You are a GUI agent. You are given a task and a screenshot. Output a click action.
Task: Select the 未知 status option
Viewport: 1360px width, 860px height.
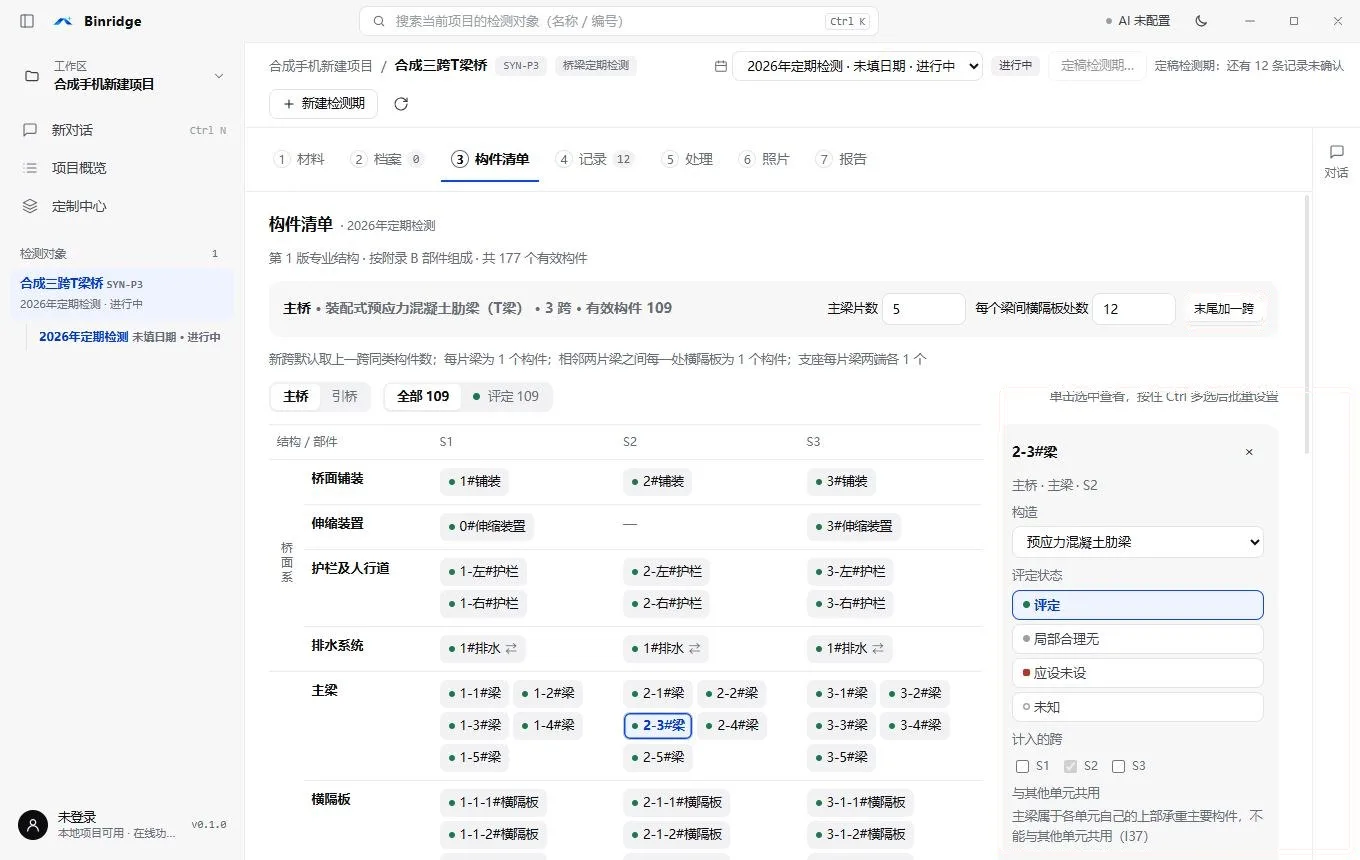pyautogui.click(x=1138, y=707)
